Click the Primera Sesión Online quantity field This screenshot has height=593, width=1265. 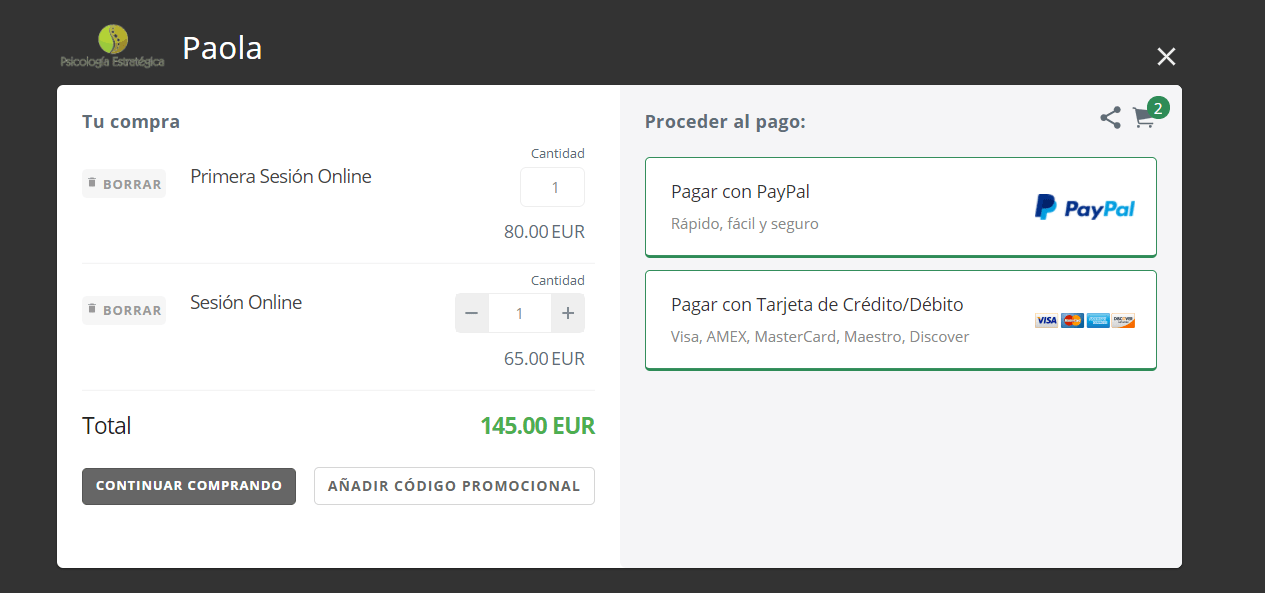pyautogui.click(x=552, y=187)
